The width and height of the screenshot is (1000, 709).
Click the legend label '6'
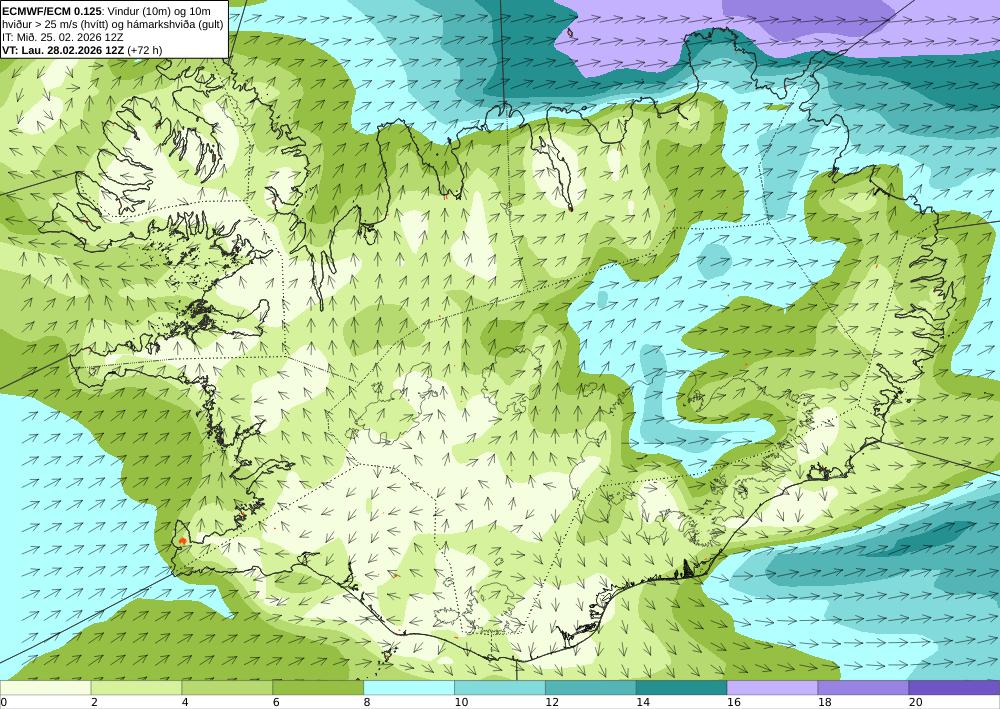[x=276, y=702]
